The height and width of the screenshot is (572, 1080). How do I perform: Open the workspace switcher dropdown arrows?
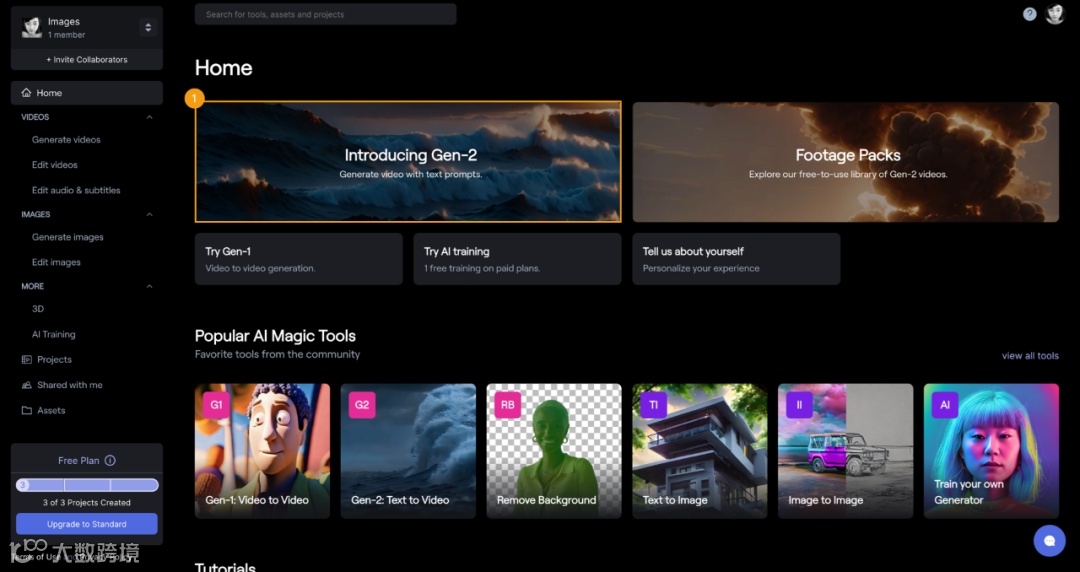click(x=147, y=28)
